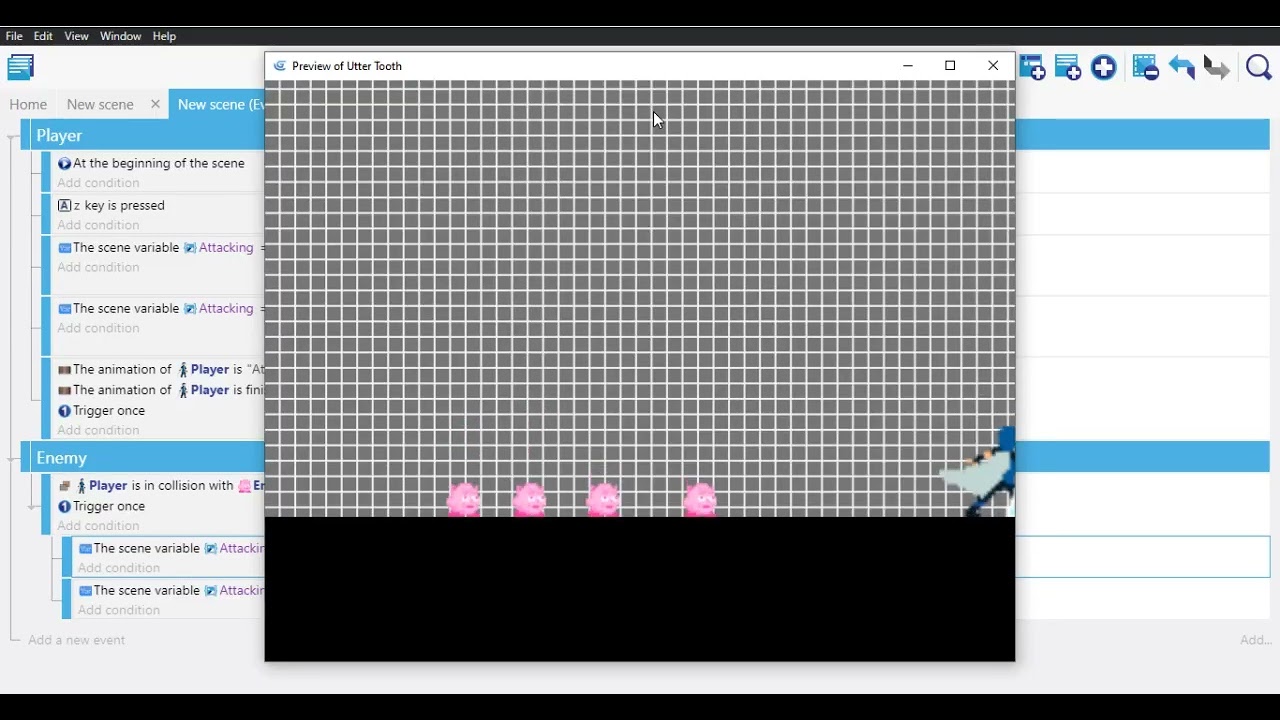Minimize the Preview of Utter Tooth window

(908, 66)
